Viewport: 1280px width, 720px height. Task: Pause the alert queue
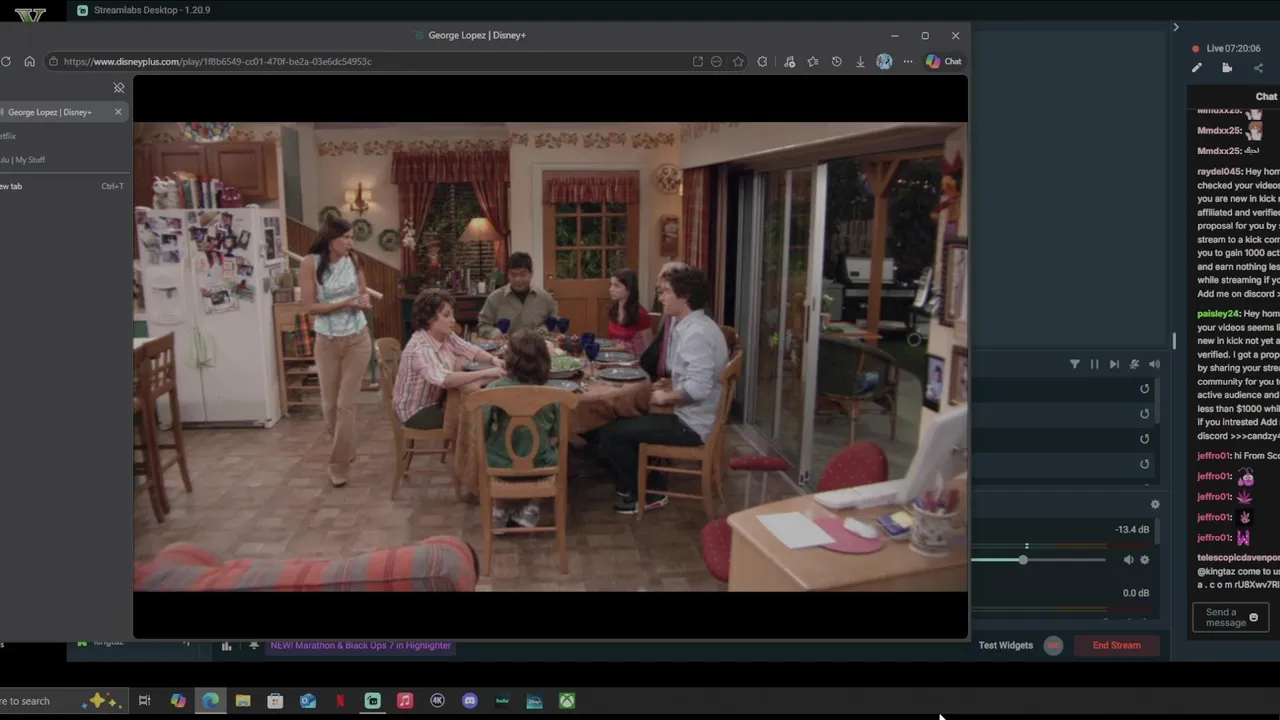pyautogui.click(x=1094, y=364)
